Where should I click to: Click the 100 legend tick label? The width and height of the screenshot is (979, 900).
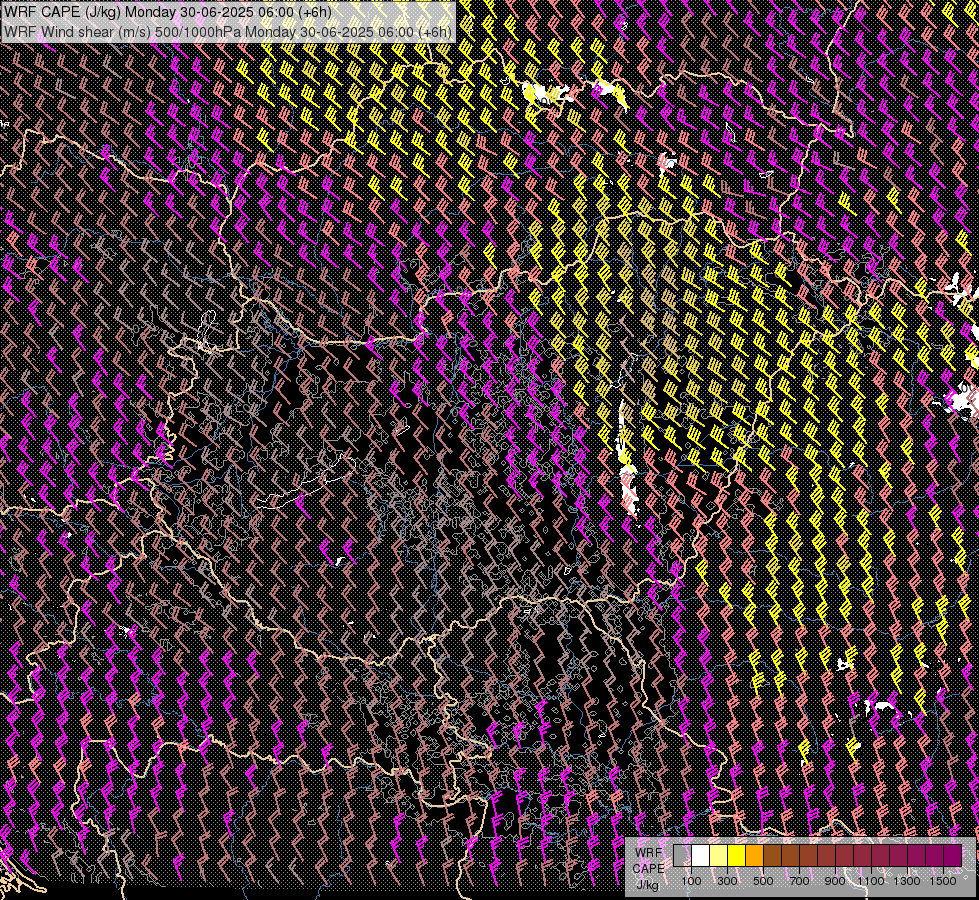(x=691, y=881)
